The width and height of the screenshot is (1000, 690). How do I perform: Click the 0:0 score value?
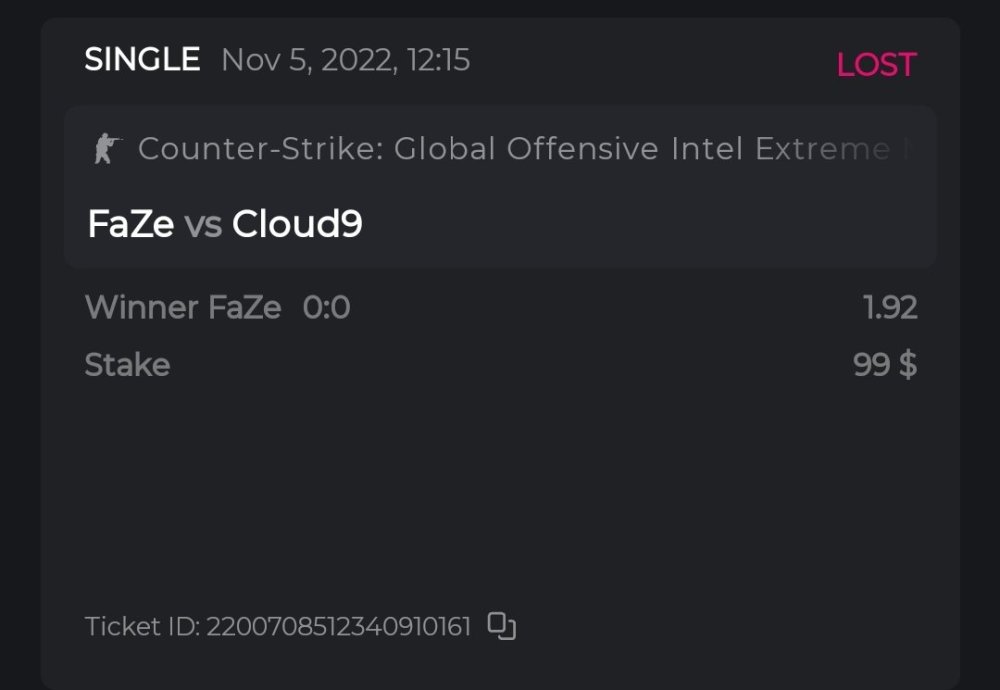point(326,307)
